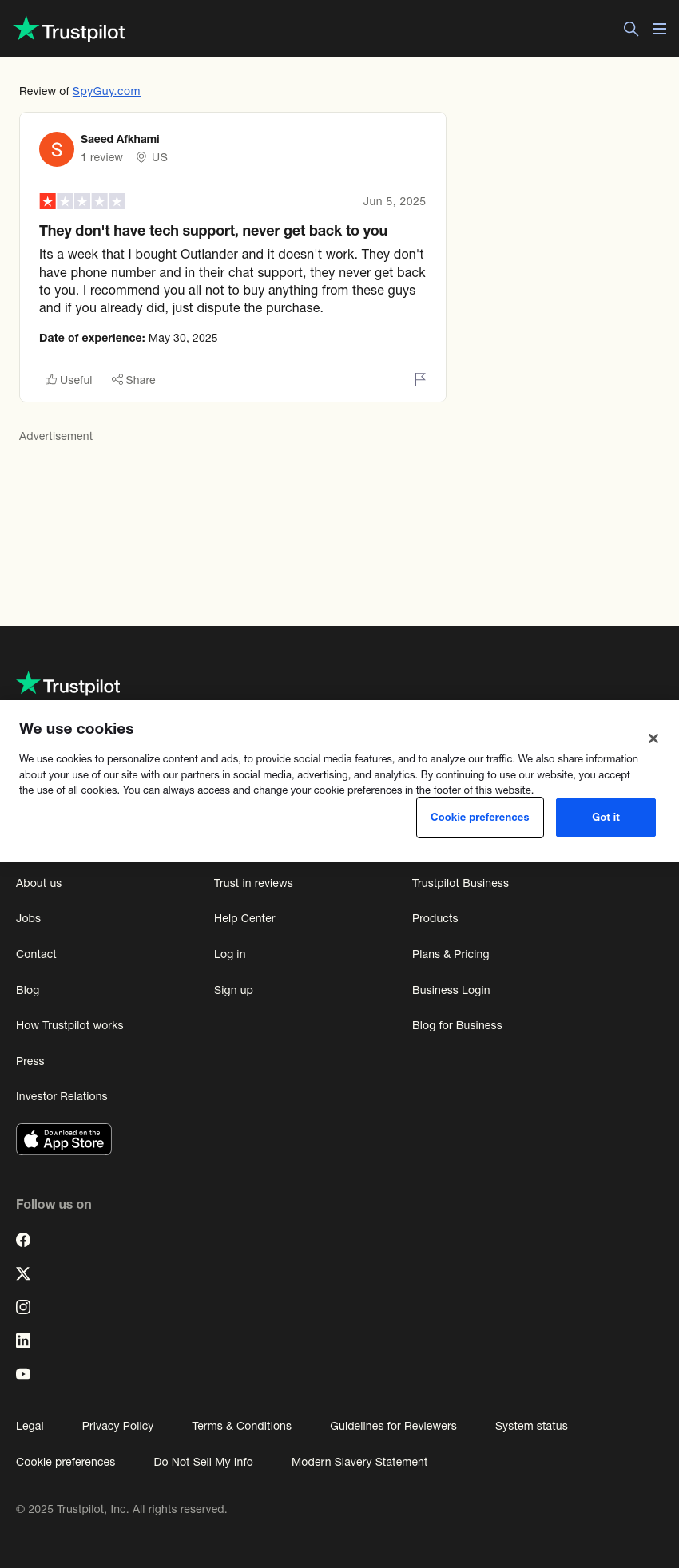Click the Follow us on heading
679x1568 pixels.
54,1204
